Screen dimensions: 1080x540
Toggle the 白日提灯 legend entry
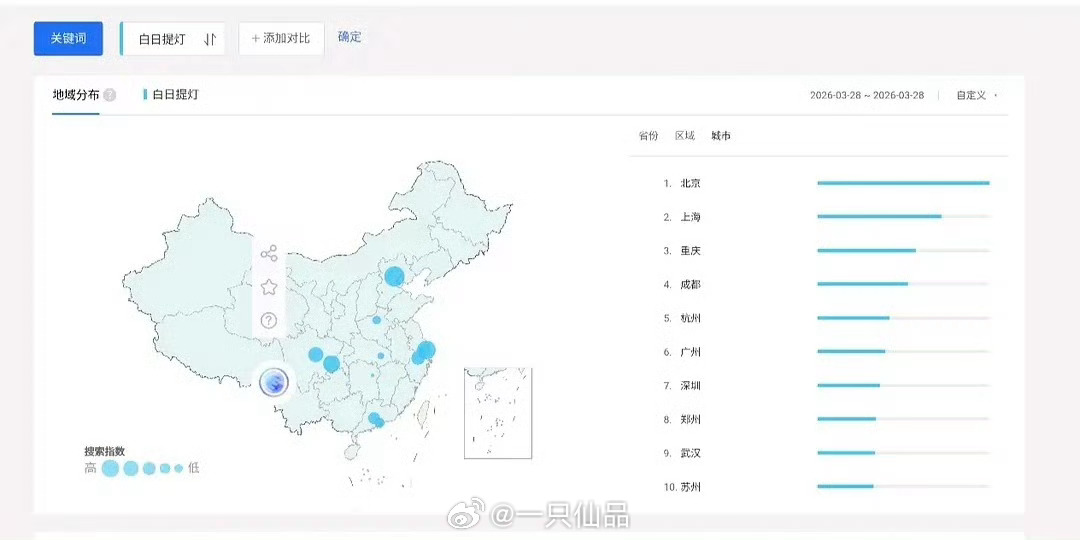(x=171, y=94)
